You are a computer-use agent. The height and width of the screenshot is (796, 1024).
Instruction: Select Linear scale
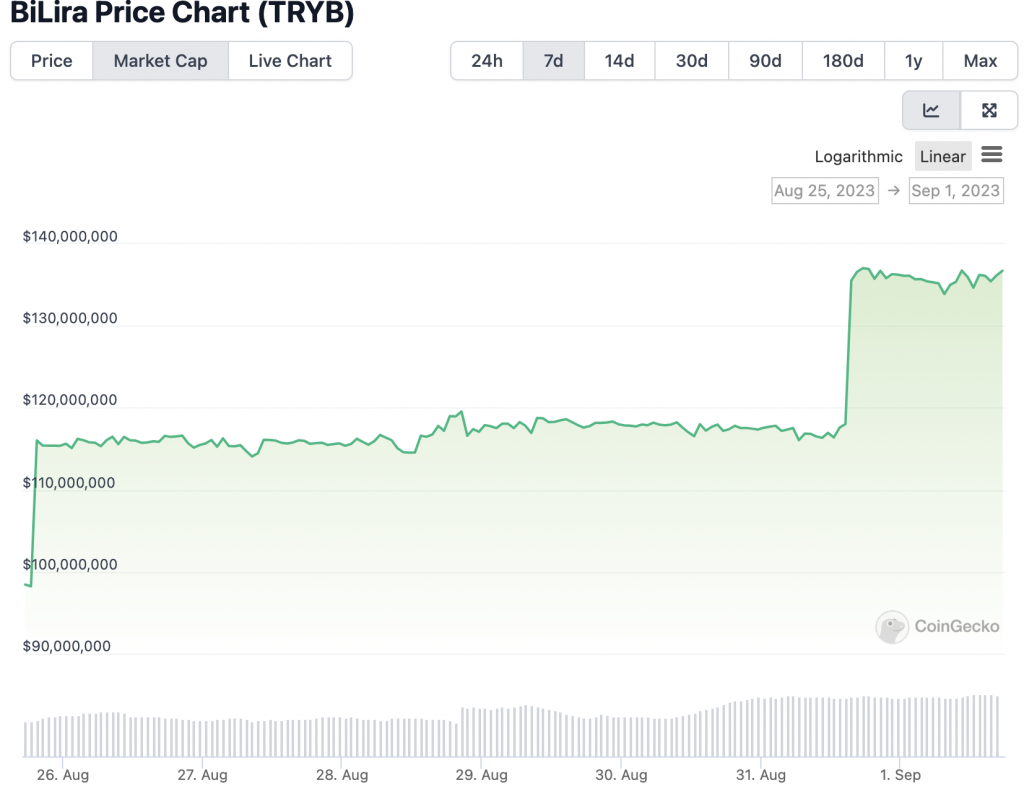point(942,157)
